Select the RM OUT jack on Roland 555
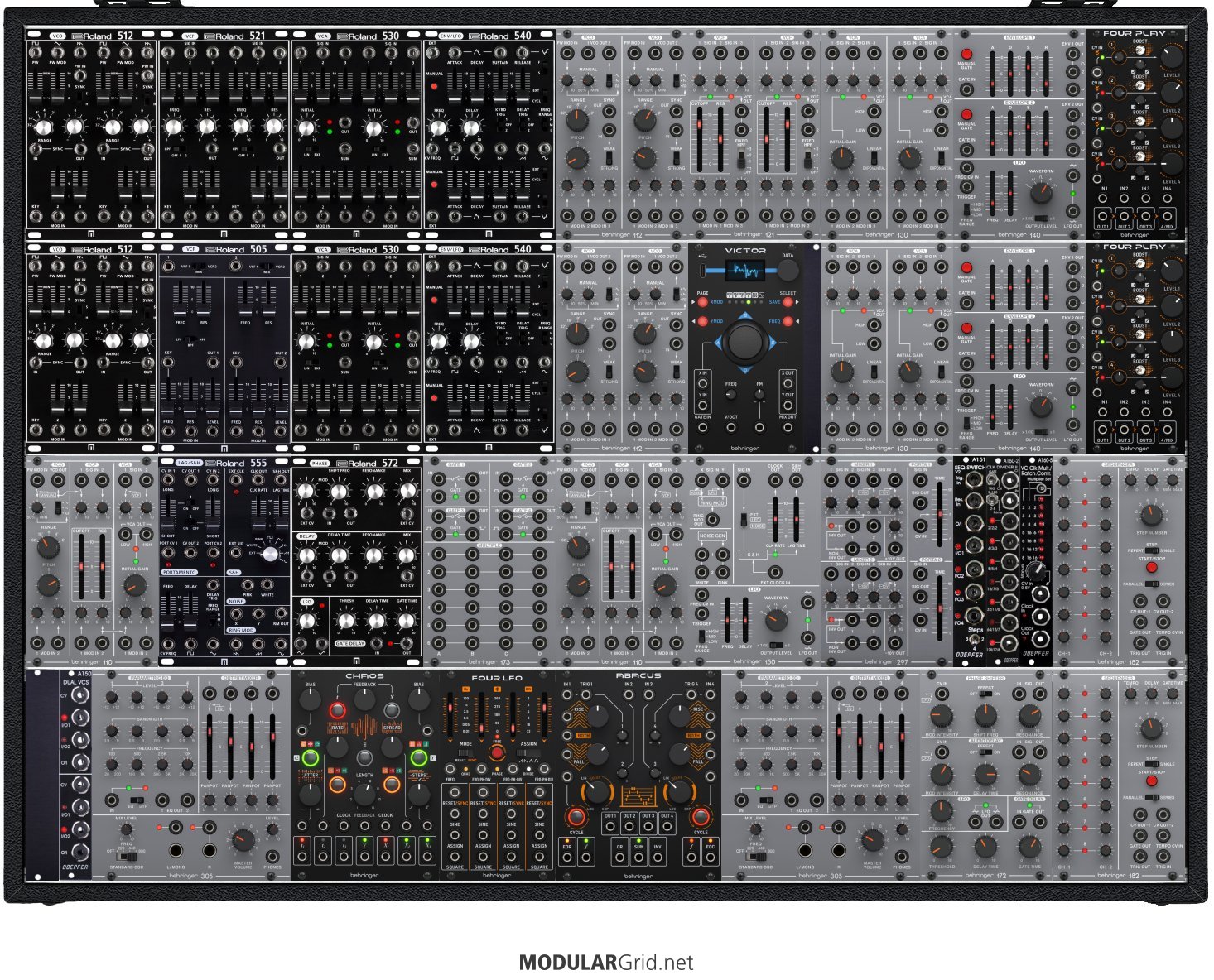Screen dimensions: 1214x980 [x=282, y=613]
